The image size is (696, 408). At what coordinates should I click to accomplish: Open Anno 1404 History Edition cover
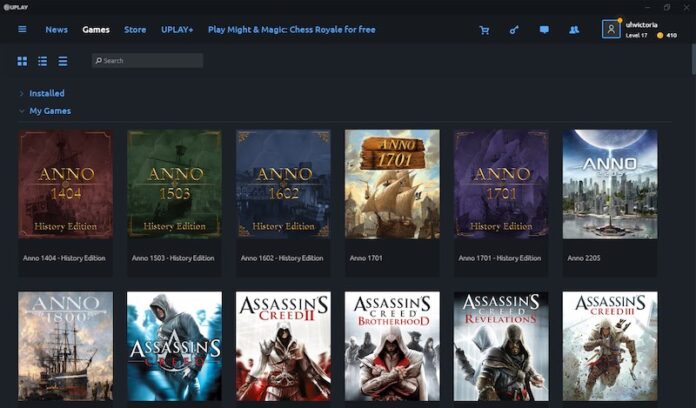pos(65,184)
